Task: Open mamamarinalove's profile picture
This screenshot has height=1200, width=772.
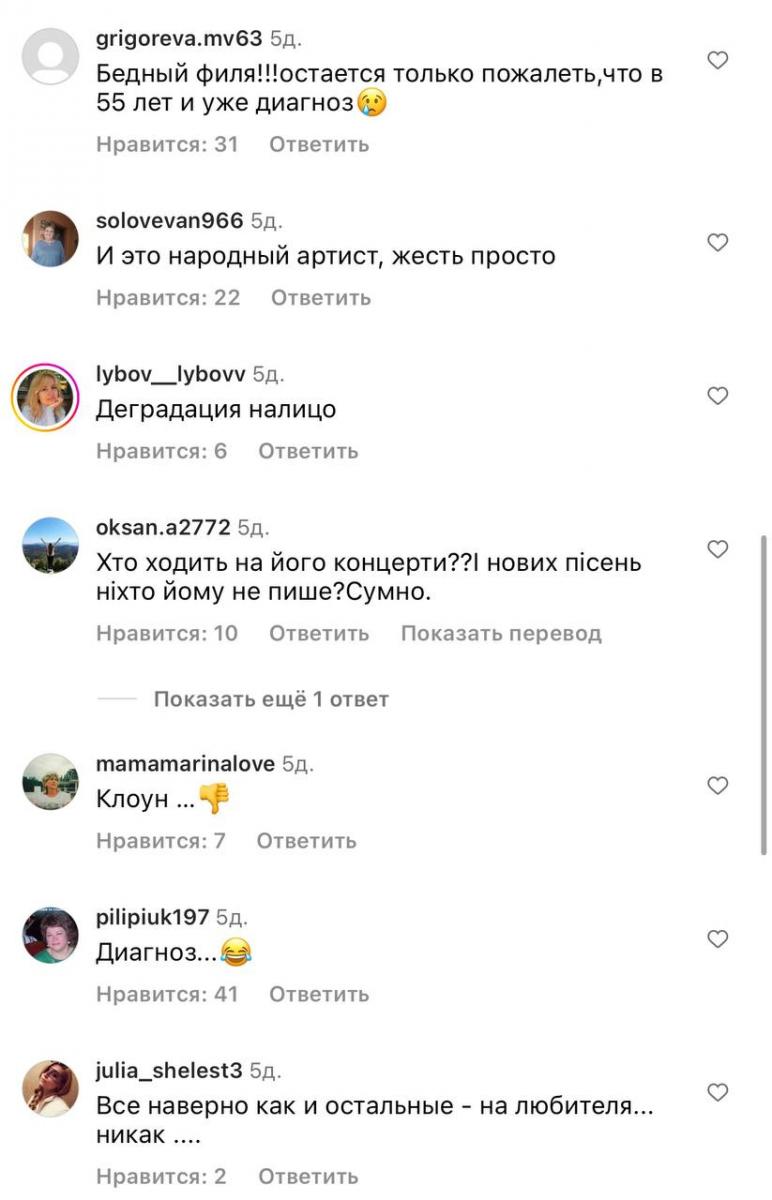Action: pyautogui.click(x=50, y=781)
